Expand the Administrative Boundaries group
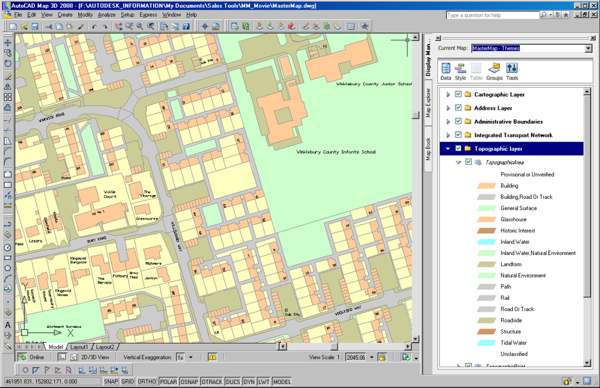The width and height of the screenshot is (600, 388). 448,121
